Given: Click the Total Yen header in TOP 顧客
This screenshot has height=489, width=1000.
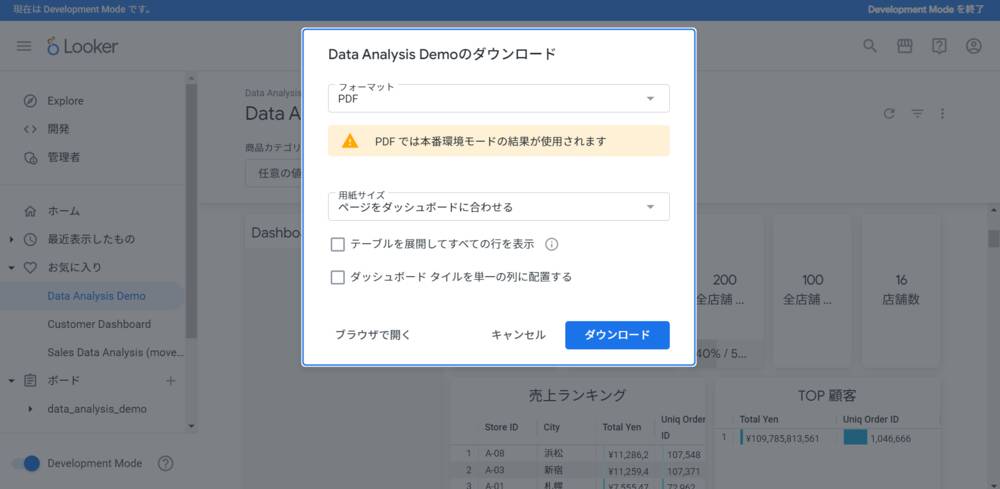Looking at the screenshot, I should [759, 420].
